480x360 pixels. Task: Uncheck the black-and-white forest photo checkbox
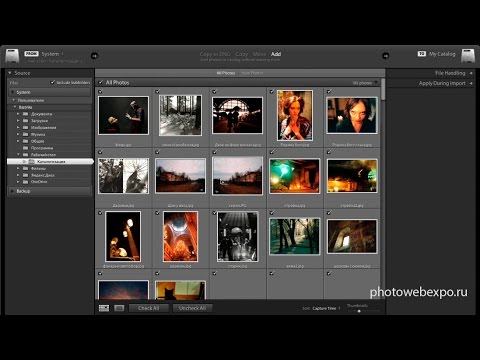[157, 91]
